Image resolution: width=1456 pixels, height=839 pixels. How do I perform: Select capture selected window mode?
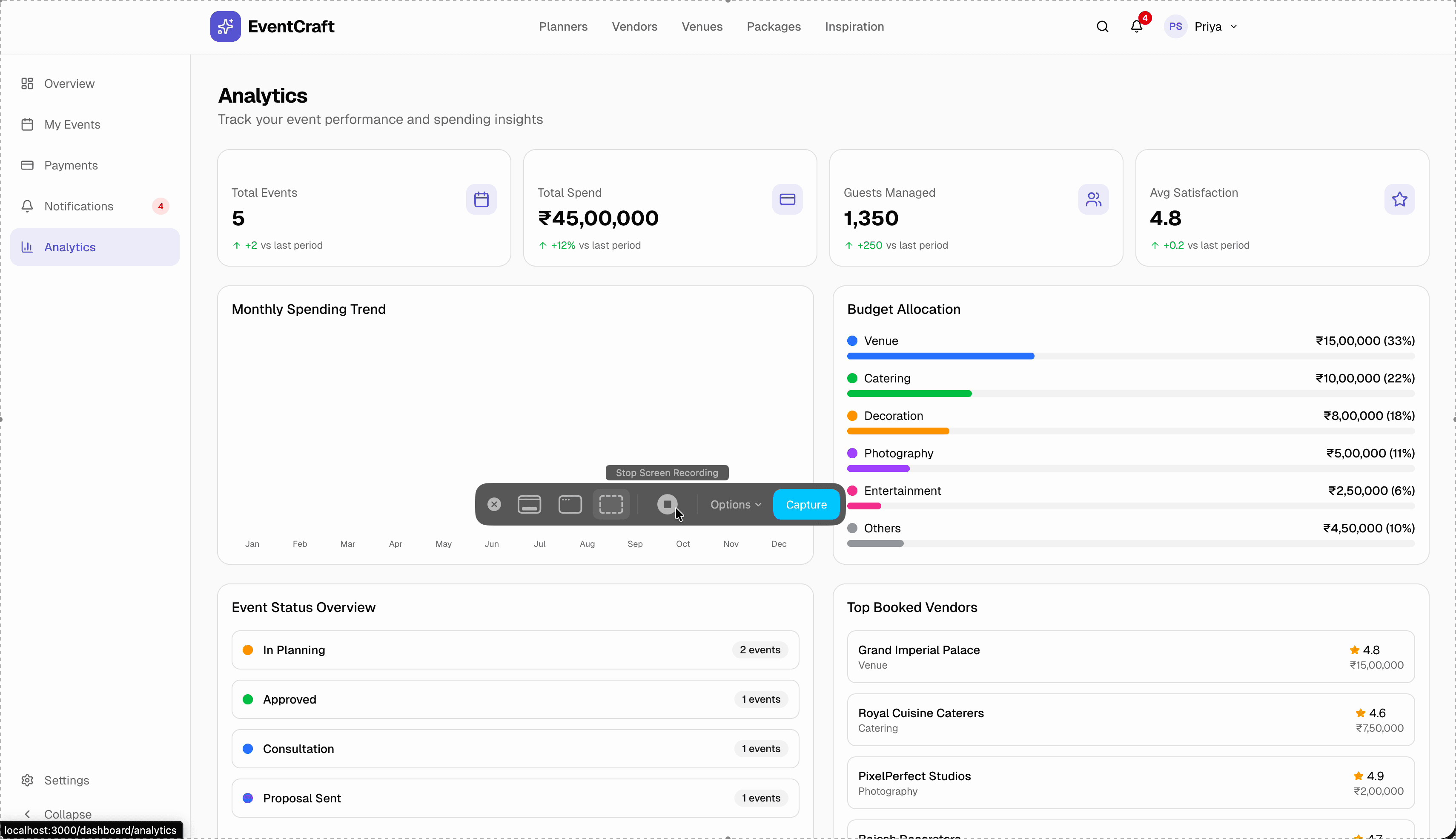(x=569, y=504)
